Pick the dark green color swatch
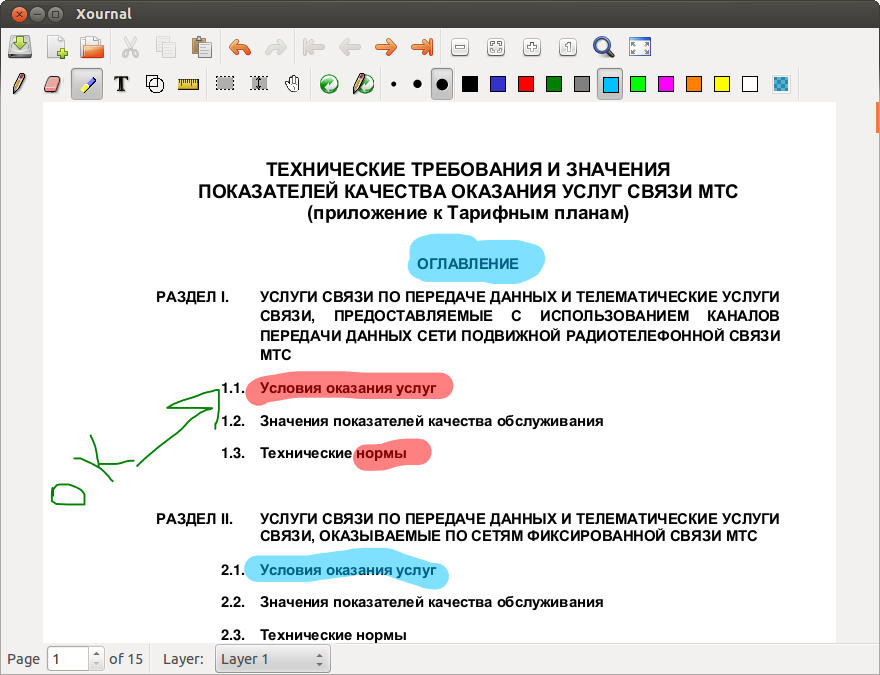This screenshot has width=880, height=675. point(554,84)
